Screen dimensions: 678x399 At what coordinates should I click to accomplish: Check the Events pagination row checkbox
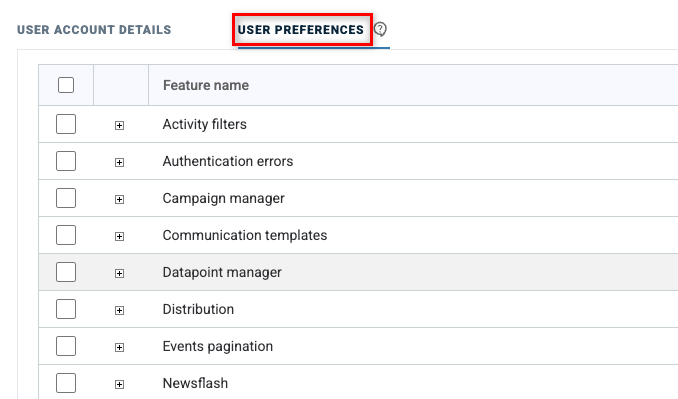coord(66,346)
